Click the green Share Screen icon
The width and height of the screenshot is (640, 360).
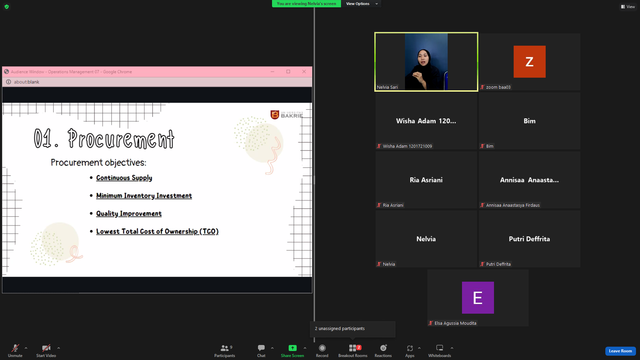click(x=293, y=348)
